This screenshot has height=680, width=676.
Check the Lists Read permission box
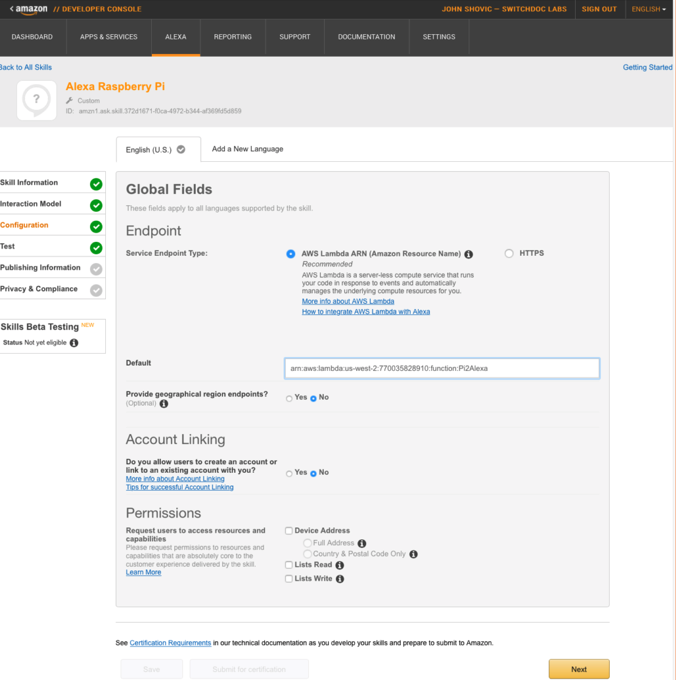(289, 566)
